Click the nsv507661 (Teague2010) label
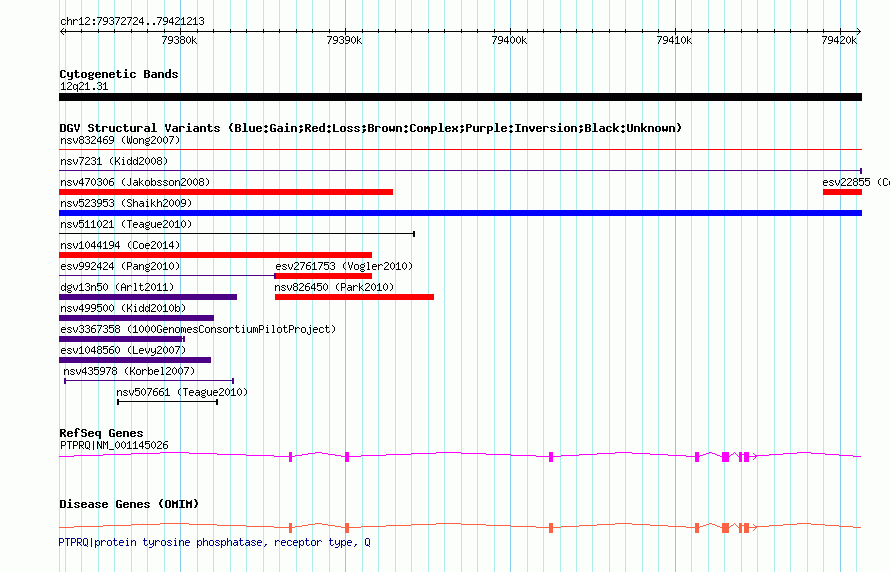890x572 pixels. click(x=182, y=392)
